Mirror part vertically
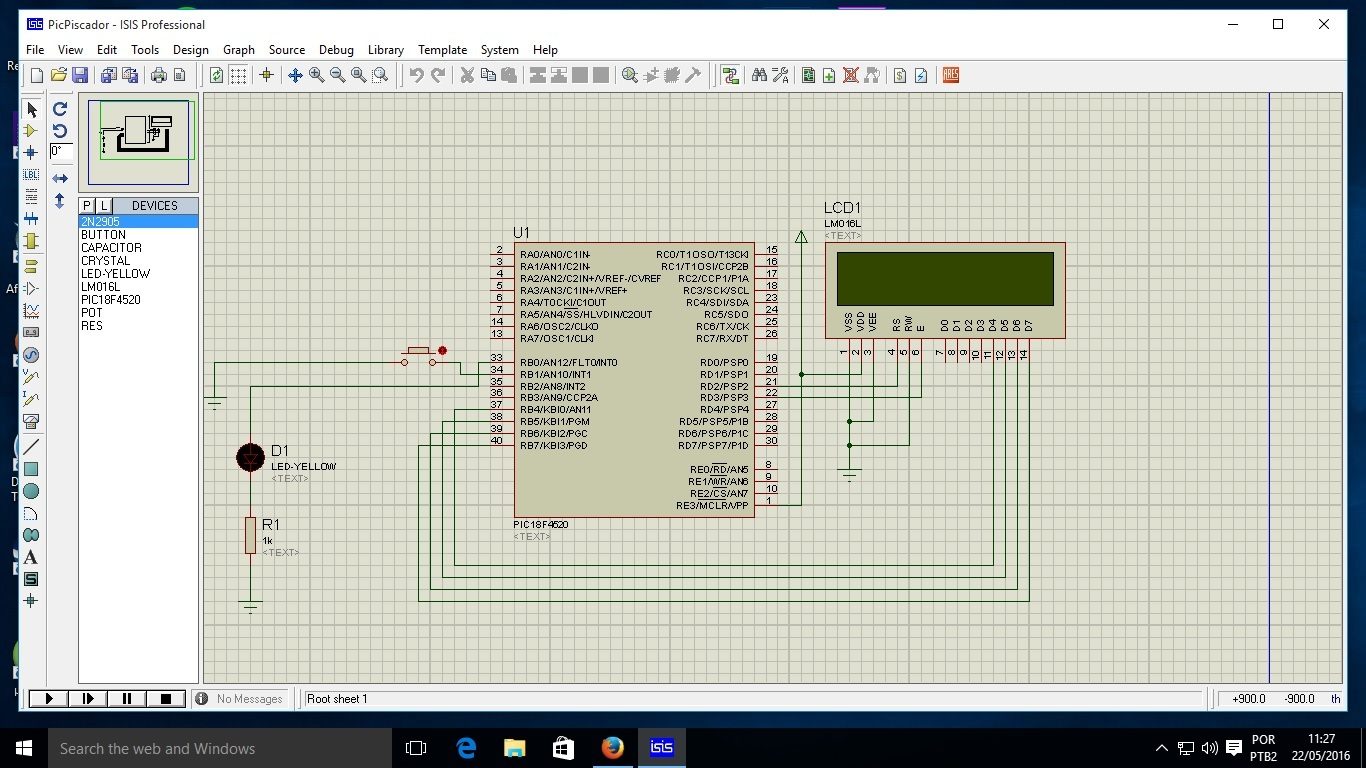Screen dimensions: 1366x768 (60, 201)
